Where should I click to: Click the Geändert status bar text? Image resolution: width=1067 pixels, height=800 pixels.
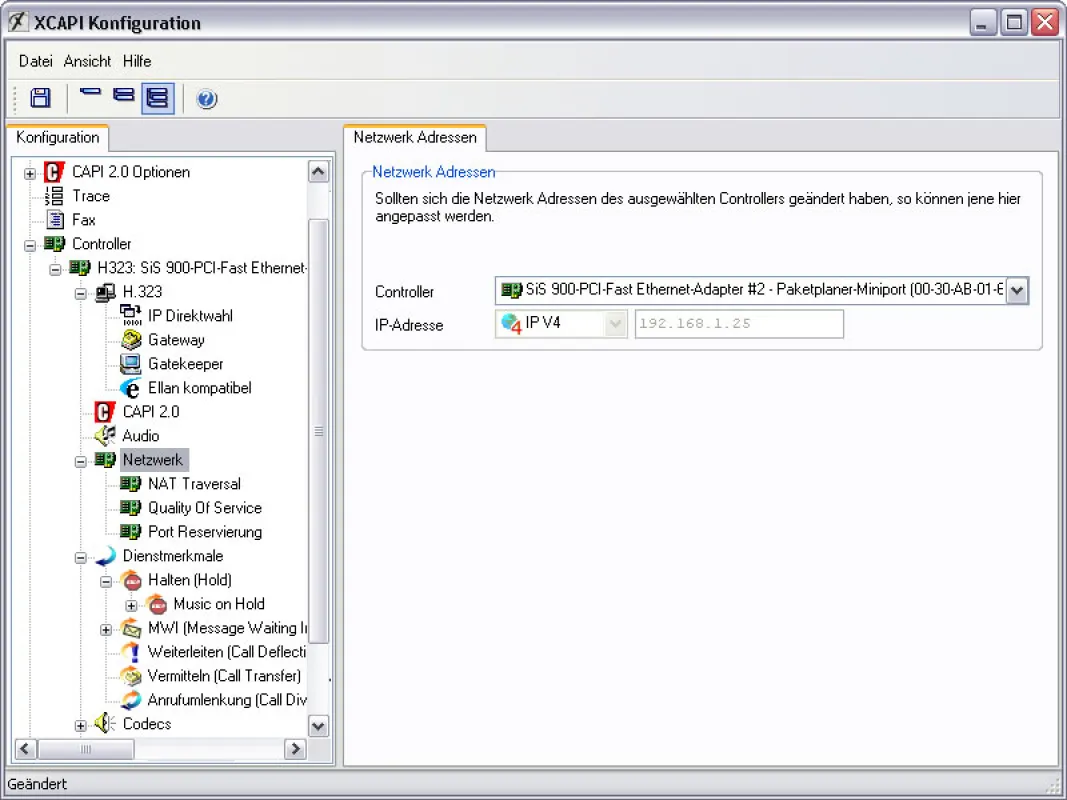[37, 784]
